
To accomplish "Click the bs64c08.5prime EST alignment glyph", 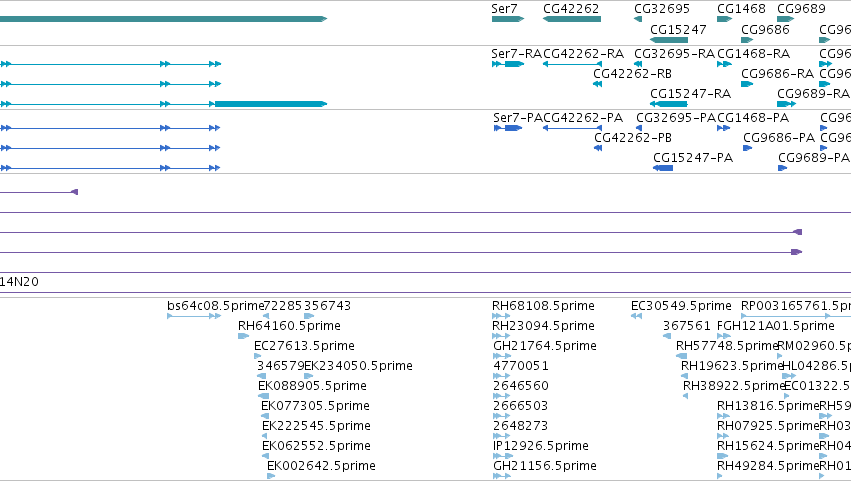I will 194,316.
